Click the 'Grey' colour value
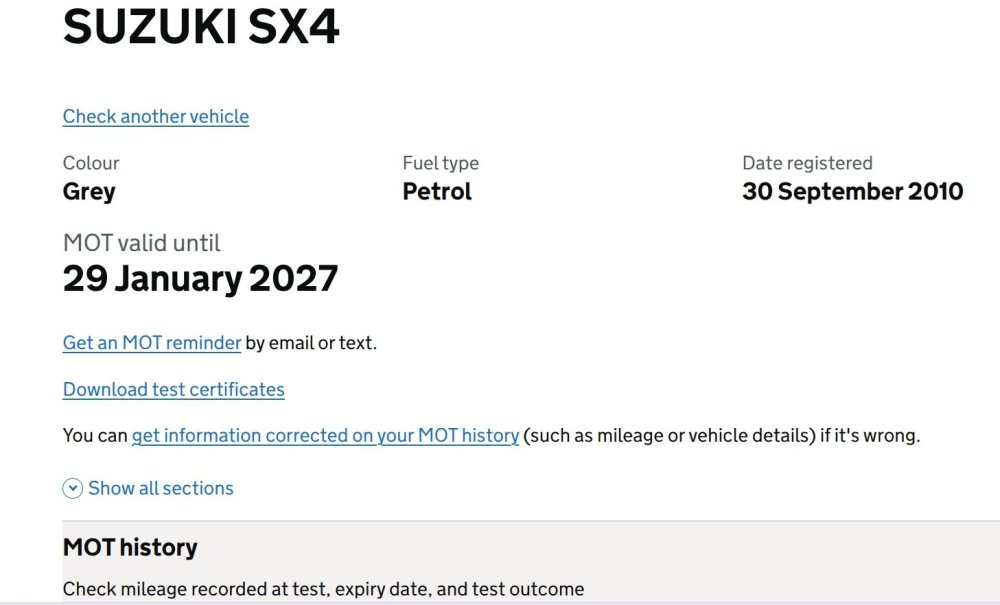 [89, 192]
